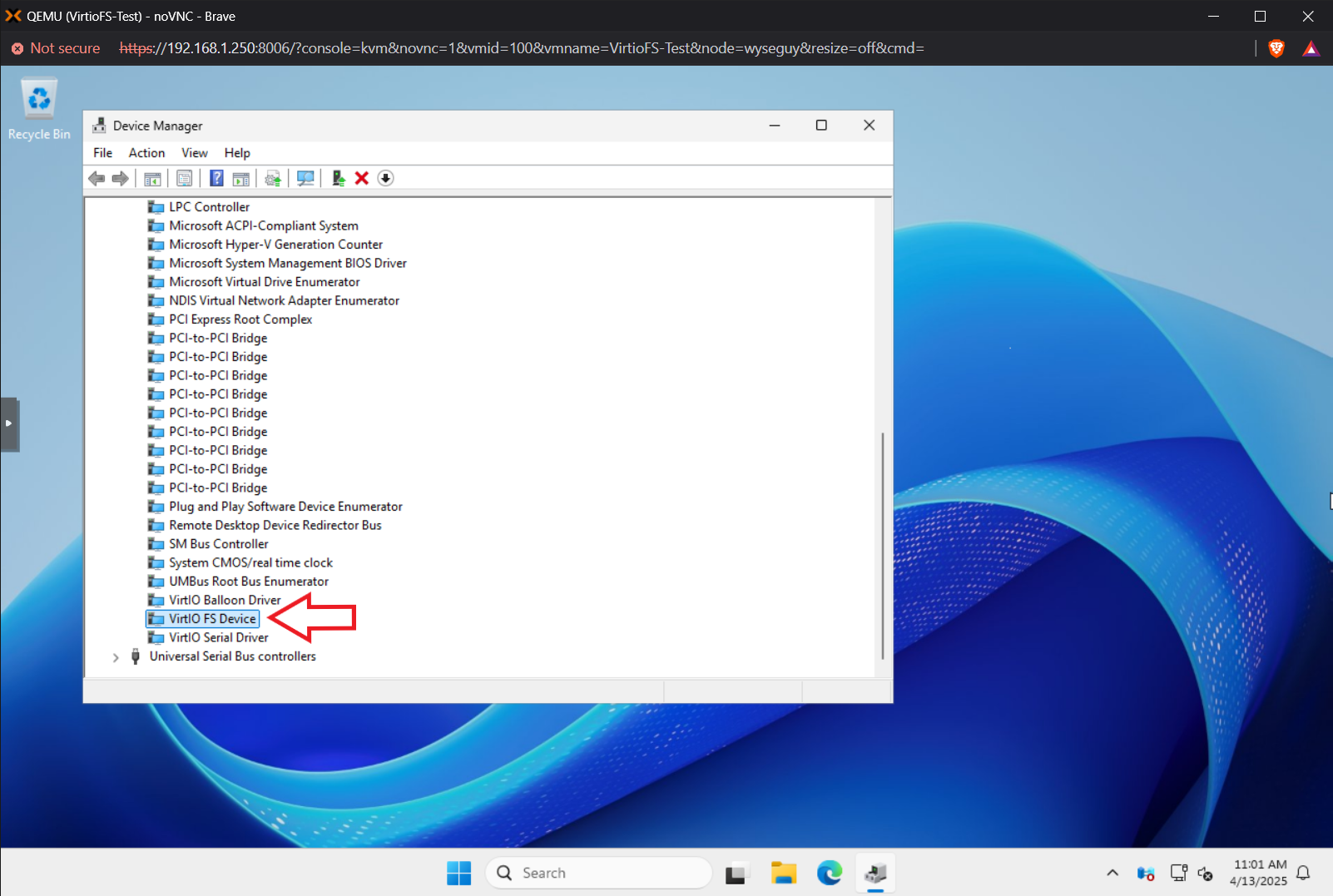This screenshot has height=896, width=1333.
Task: Open the noVNC control panel side handle
Action: [9, 423]
